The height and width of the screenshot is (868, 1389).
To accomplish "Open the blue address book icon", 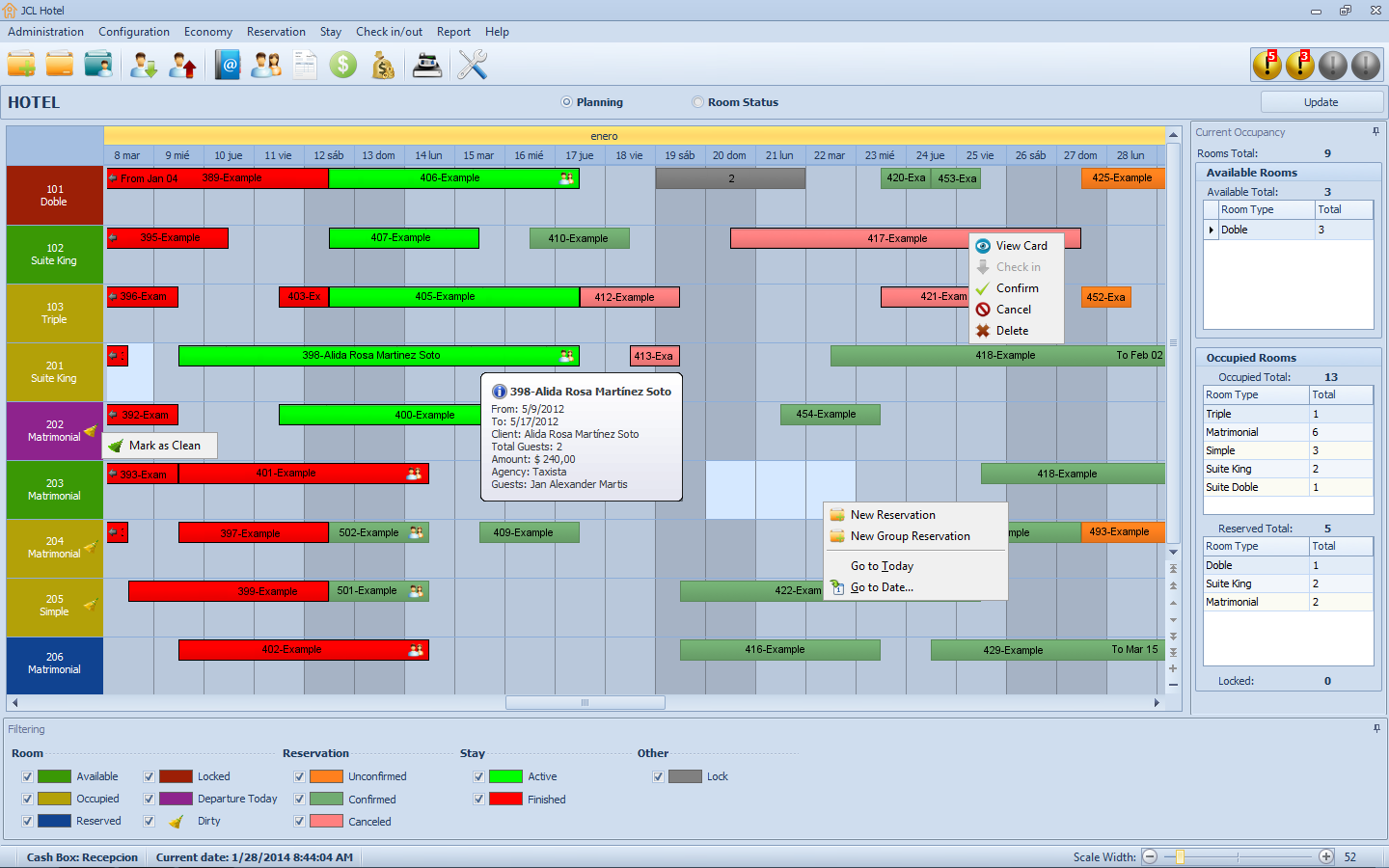I will coord(228,66).
